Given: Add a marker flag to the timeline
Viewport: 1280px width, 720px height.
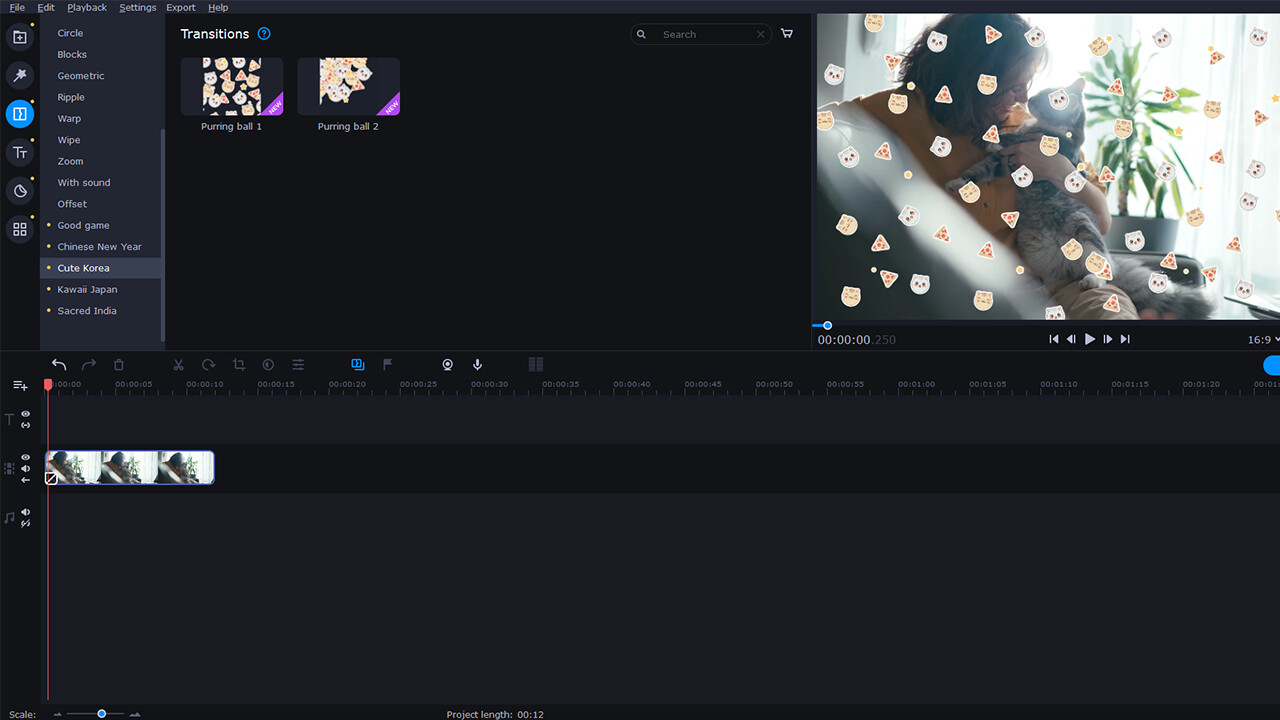Looking at the screenshot, I should point(387,365).
